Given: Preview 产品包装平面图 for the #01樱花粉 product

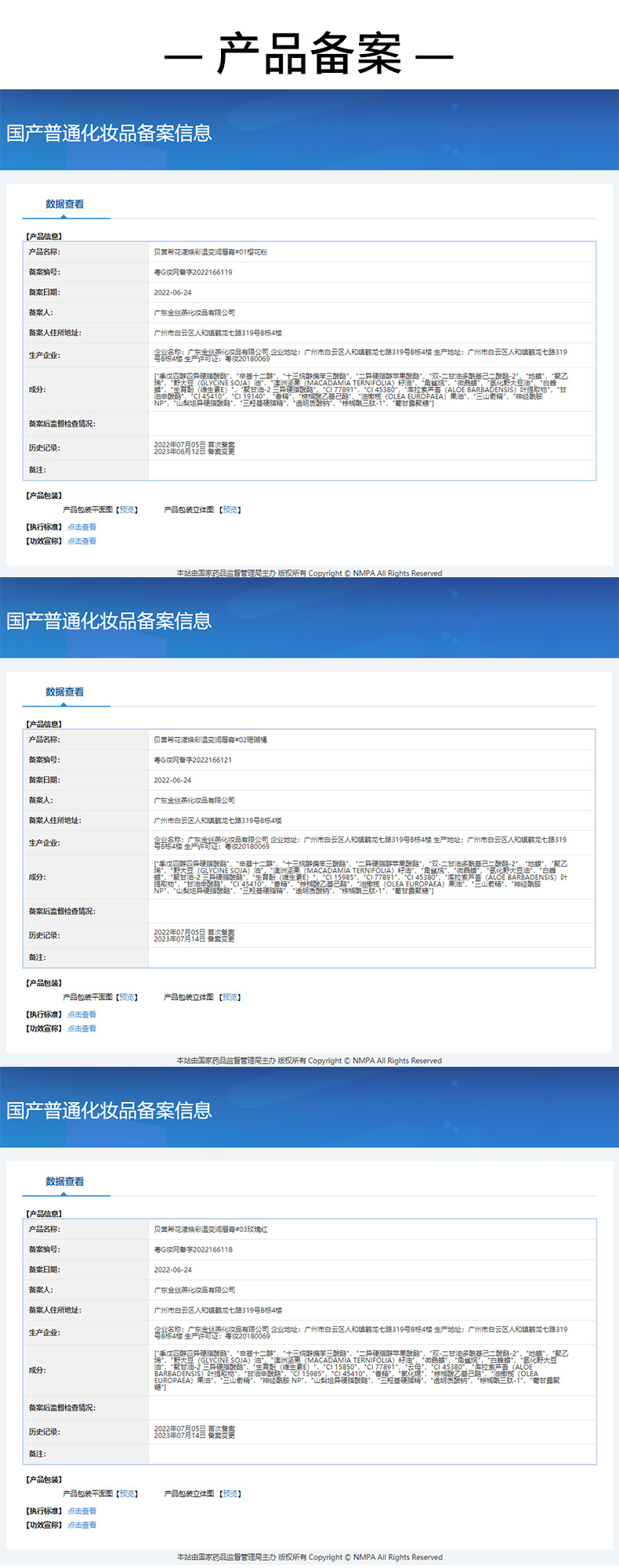Looking at the screenshot, I should (x=127, y=510).
